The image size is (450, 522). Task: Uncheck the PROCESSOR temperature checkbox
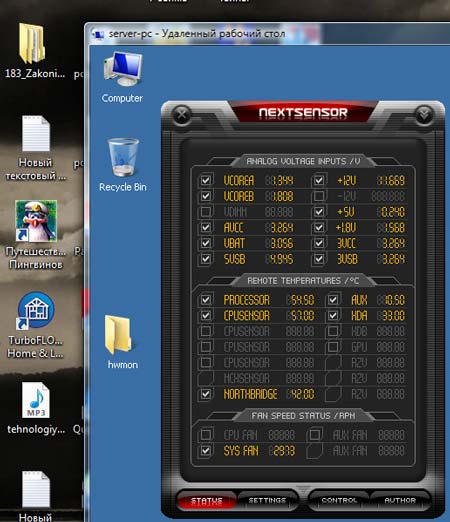pyautogui.click(x=206, y=300)
